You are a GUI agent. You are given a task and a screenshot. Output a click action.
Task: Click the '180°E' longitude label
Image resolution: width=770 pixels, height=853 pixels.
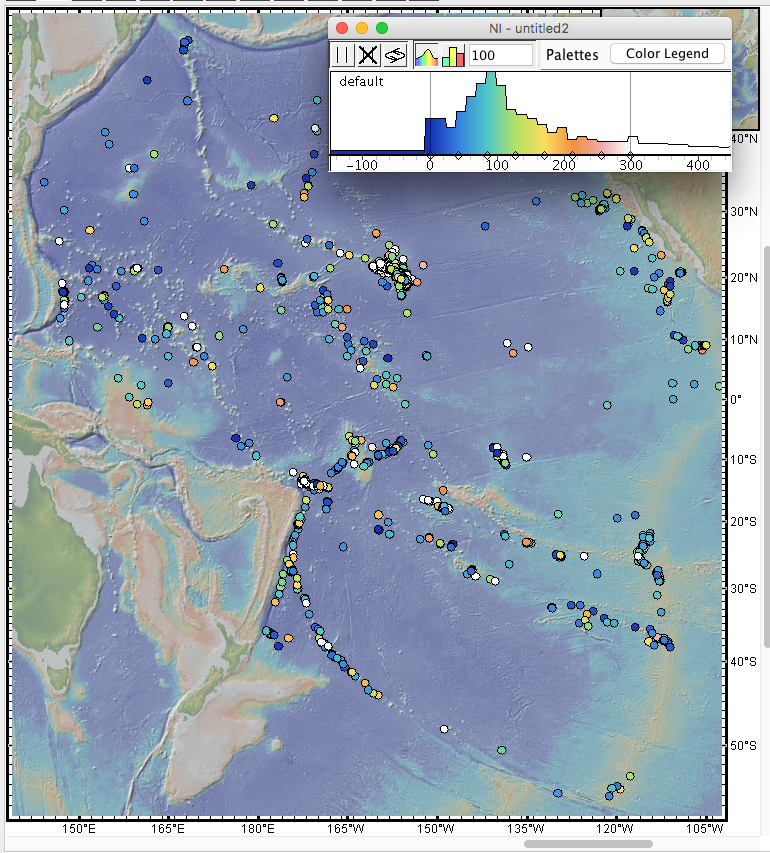[x=257, y=829]
